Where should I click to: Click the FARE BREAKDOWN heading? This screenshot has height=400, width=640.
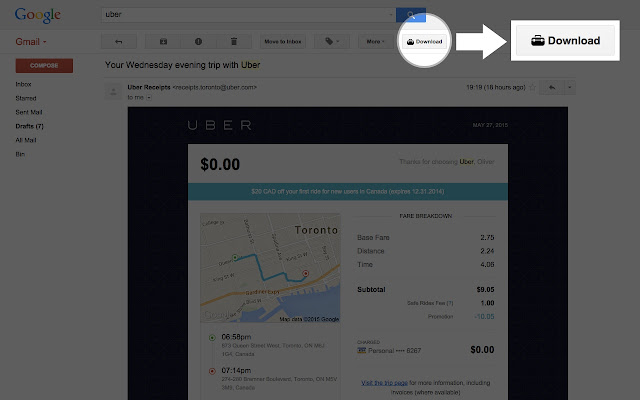point(426,216)
